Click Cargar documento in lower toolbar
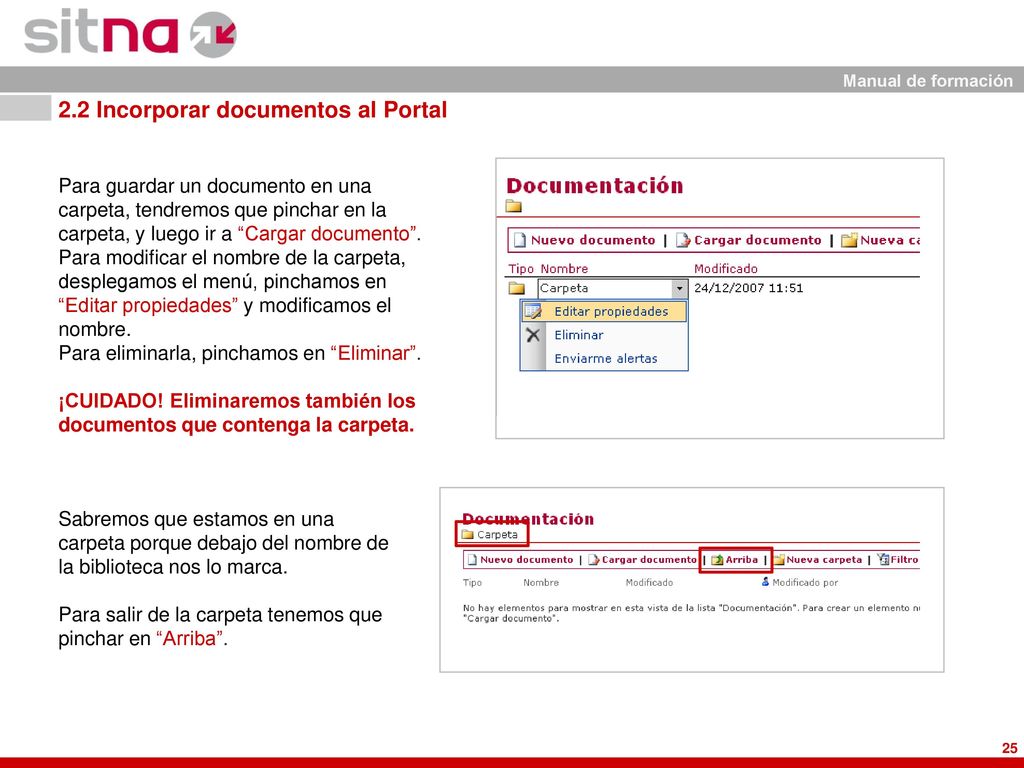 pos(649,560)
